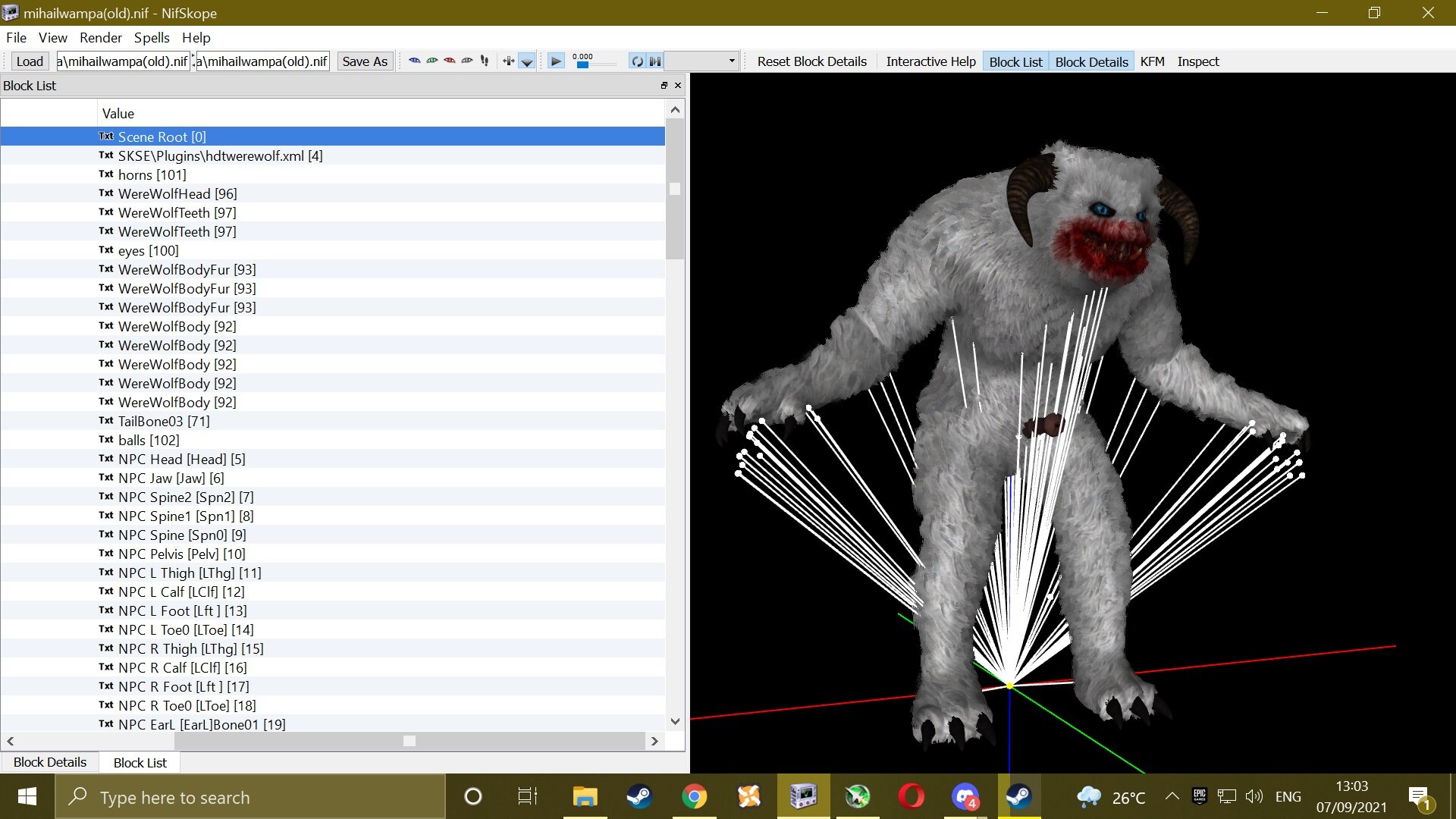Toggle animation Loop button

pyautogui.click(x=637, y=61)
